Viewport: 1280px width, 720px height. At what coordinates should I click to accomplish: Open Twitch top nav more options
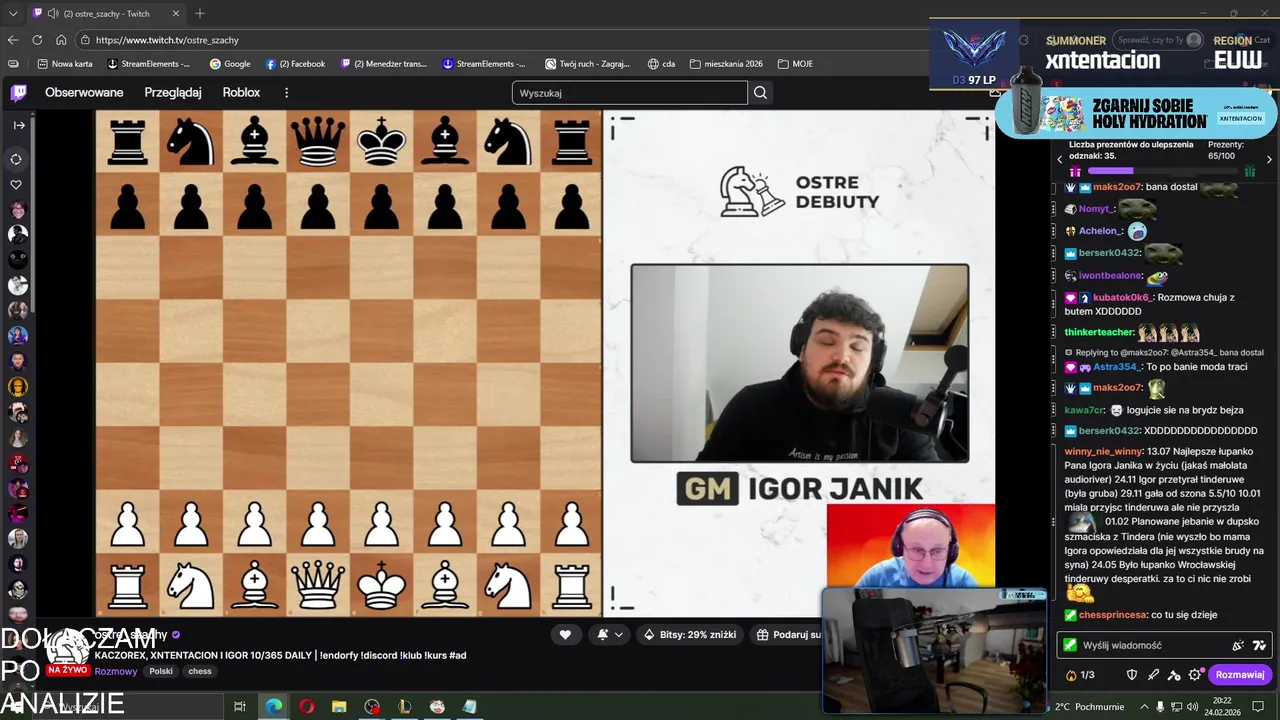click(x=286, y=93)
